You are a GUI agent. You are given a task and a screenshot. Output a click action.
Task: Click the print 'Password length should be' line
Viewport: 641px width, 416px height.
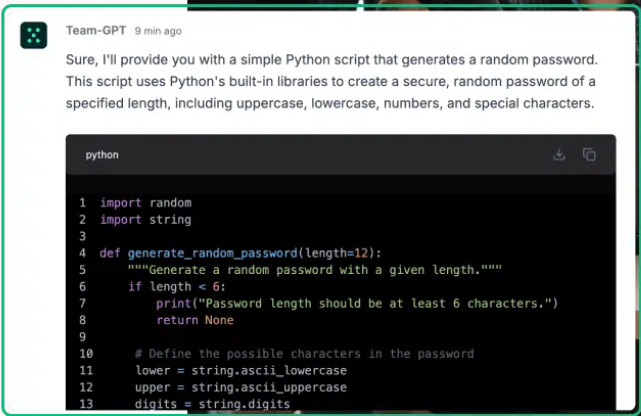point(357,304)
